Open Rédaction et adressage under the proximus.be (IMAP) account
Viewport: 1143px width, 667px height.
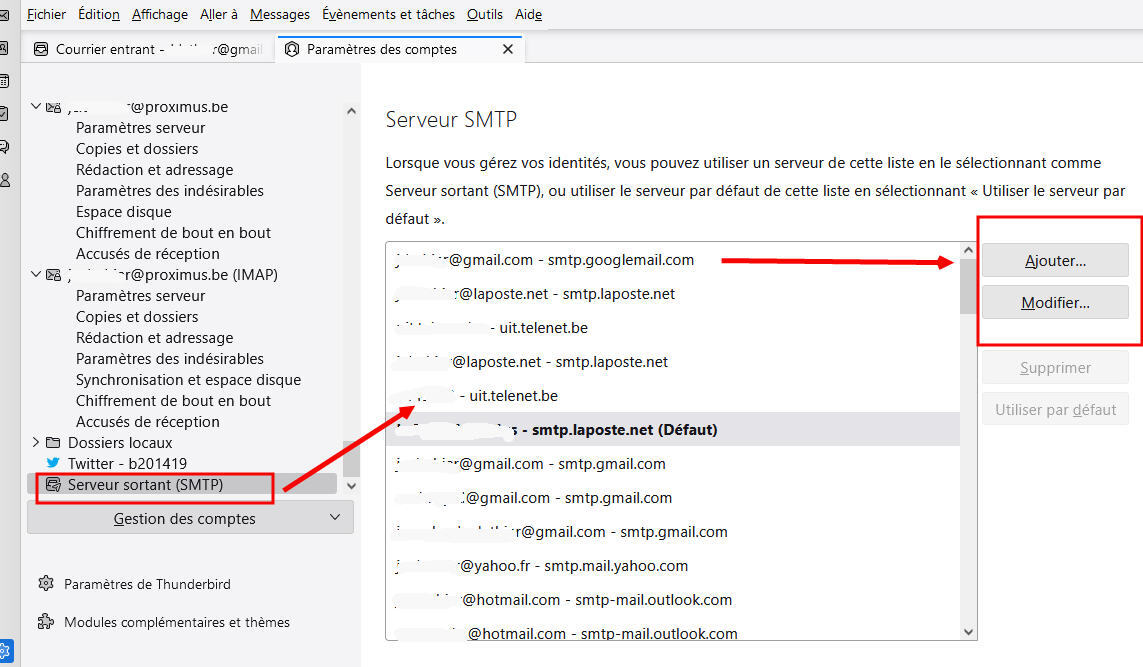pyautogui.click(x=155, y=338)
